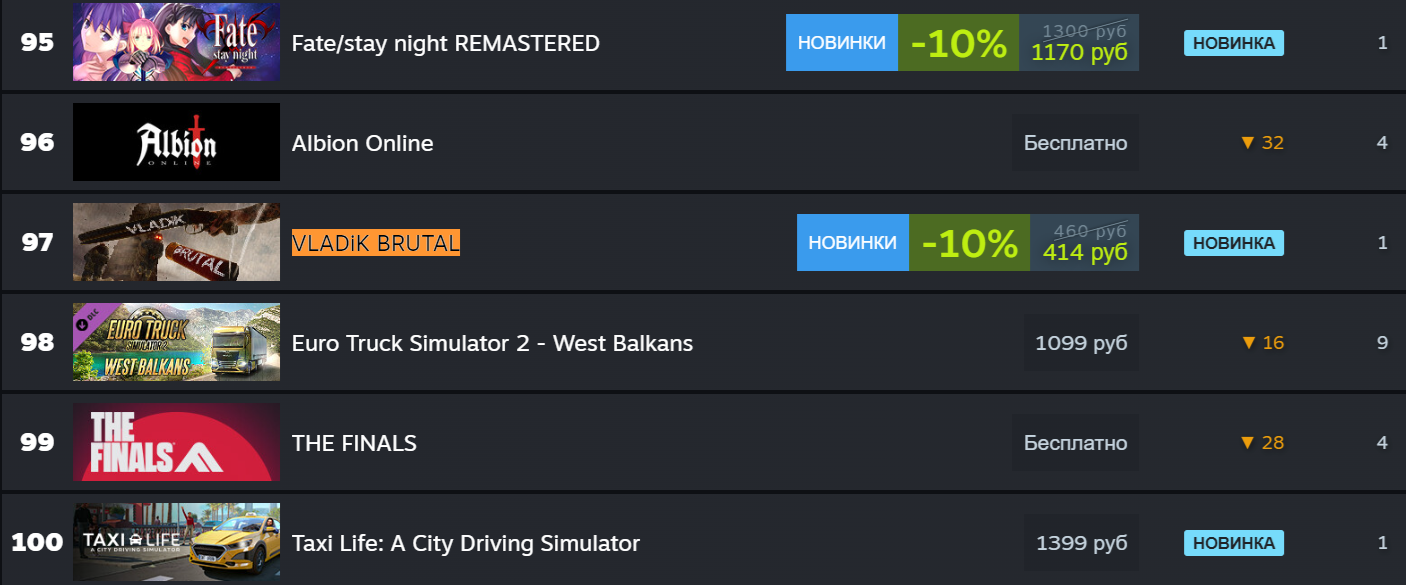
Task: Click the 1170 руб discounted price
Action: (1079, 52)
